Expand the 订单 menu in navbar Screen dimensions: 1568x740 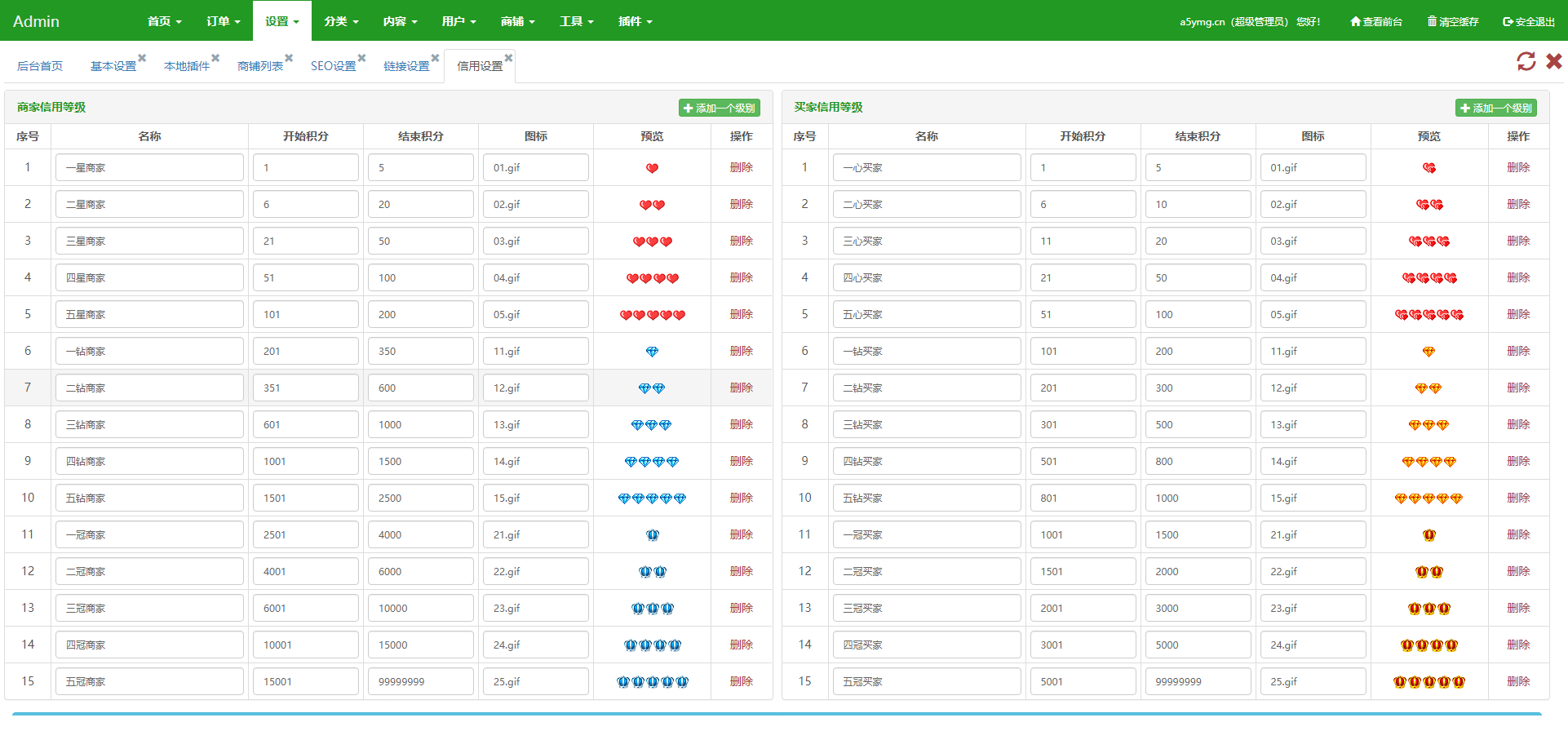tap(223, 21)
